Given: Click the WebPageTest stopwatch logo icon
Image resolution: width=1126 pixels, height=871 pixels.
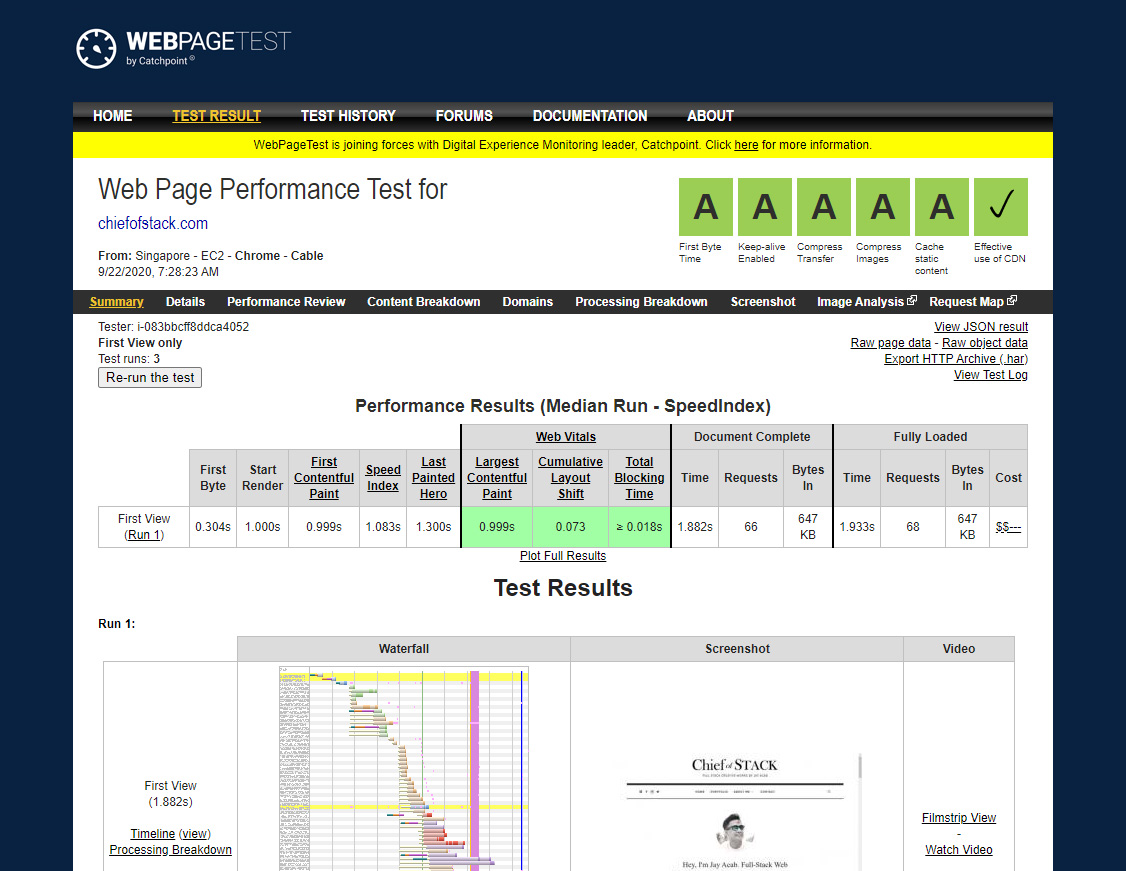Looking at the screenshot, I should (x=96, y=49).
